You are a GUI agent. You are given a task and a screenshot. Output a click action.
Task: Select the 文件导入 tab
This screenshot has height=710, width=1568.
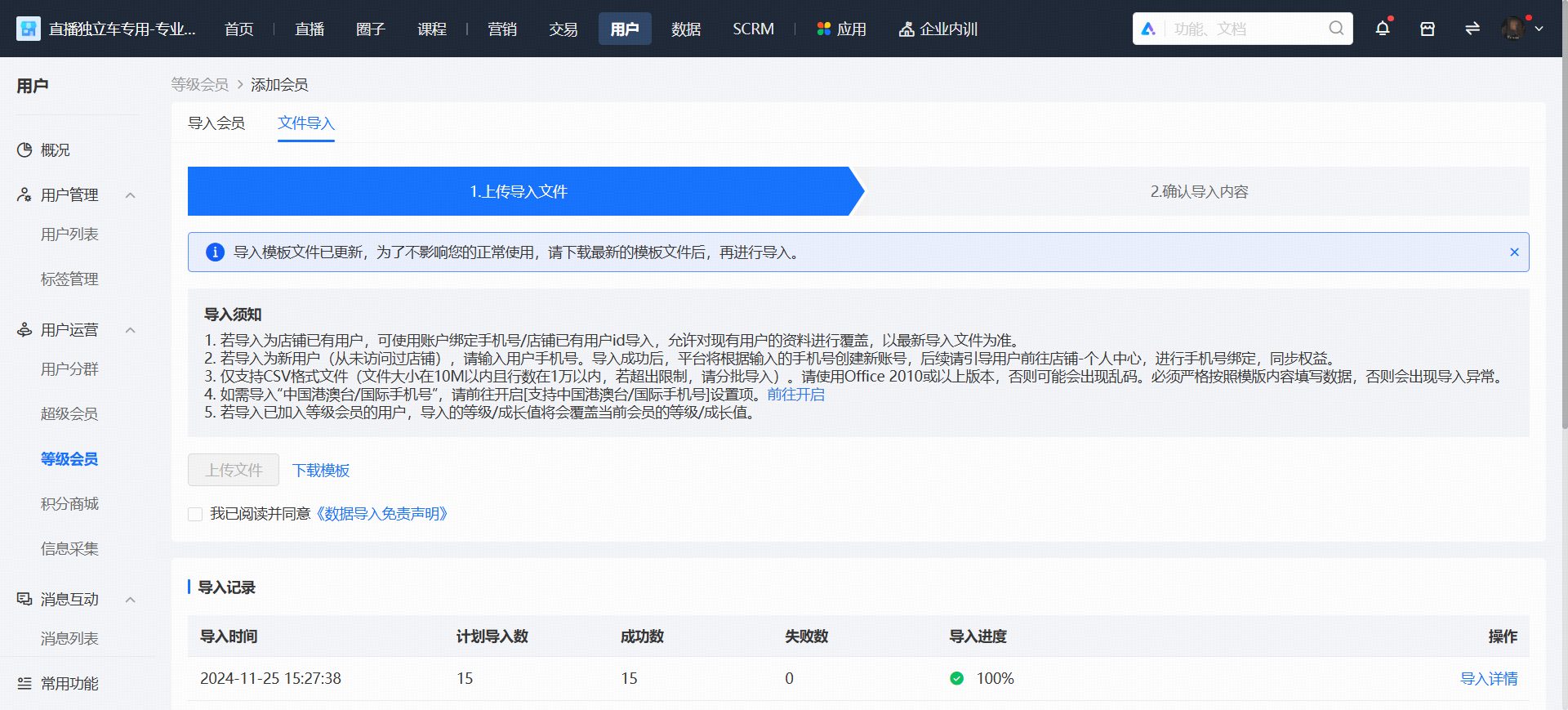click(x=306, y=123)
